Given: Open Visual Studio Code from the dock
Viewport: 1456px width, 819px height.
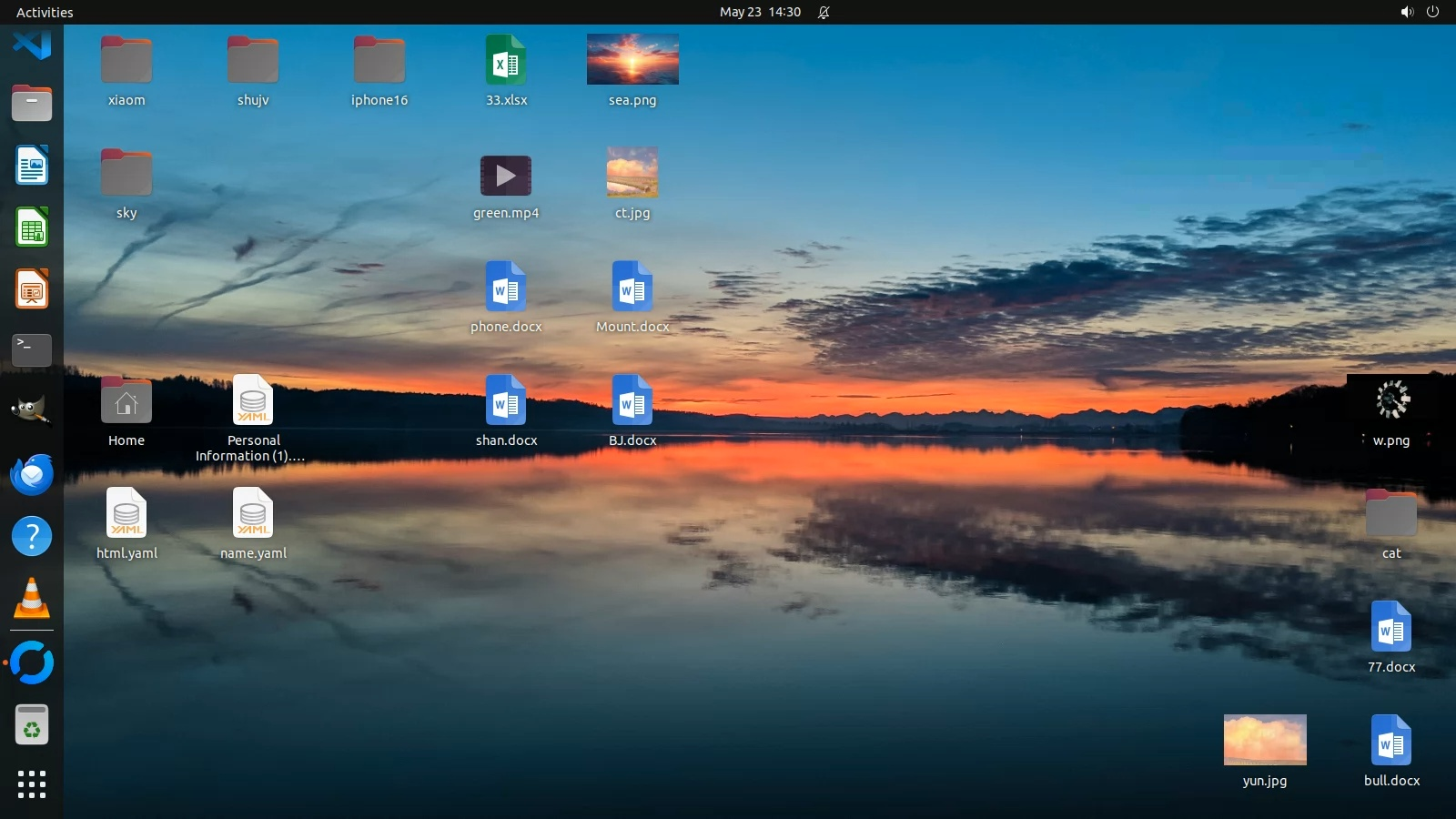Looking at the screenshot, I should coord(32,43).
